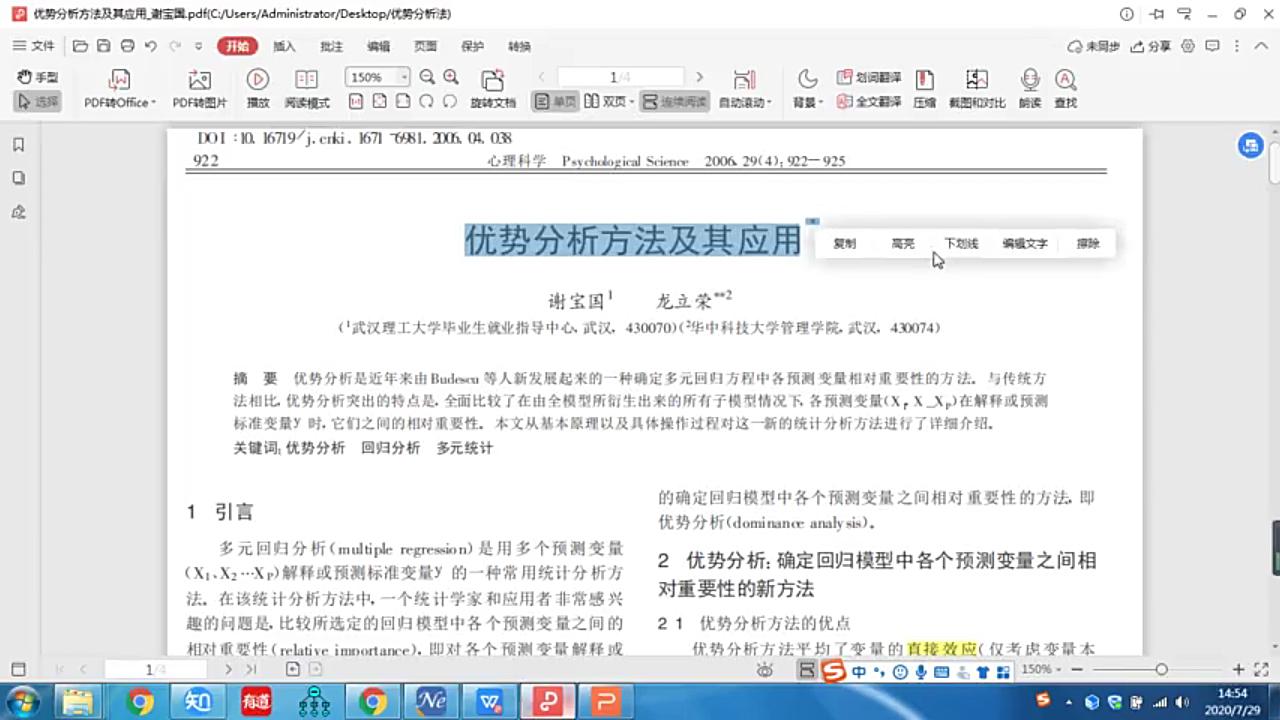Screen dimensions: 1280x720
Task: Open the zoom percentage dropdown showing 150%
Action: tap(403, 77)
